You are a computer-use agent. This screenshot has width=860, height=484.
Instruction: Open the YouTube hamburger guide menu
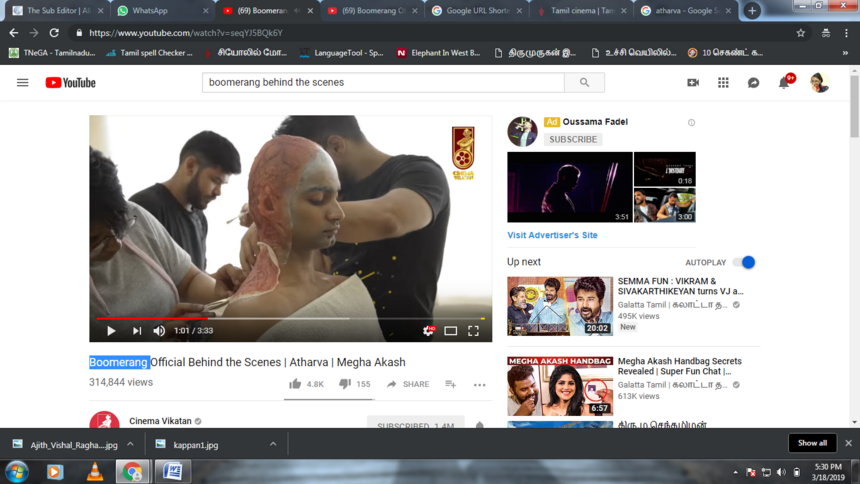click(x=22, y=83)
